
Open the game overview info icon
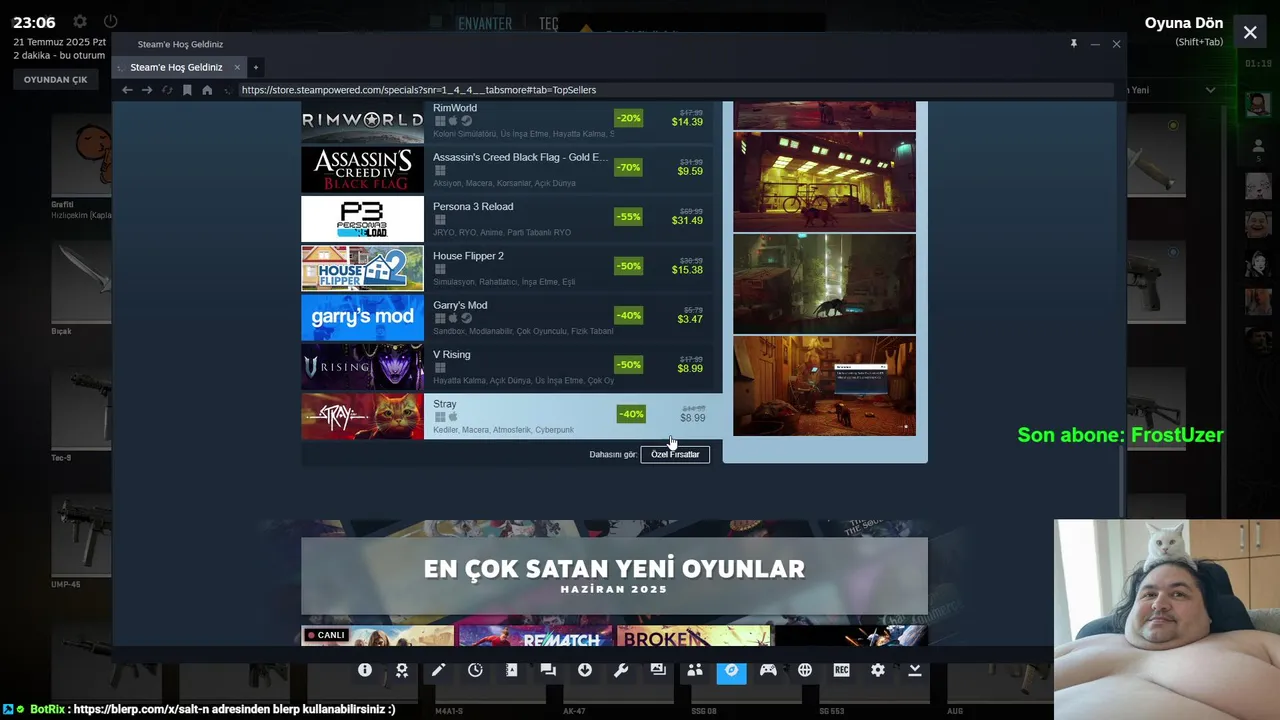[365, 670]
